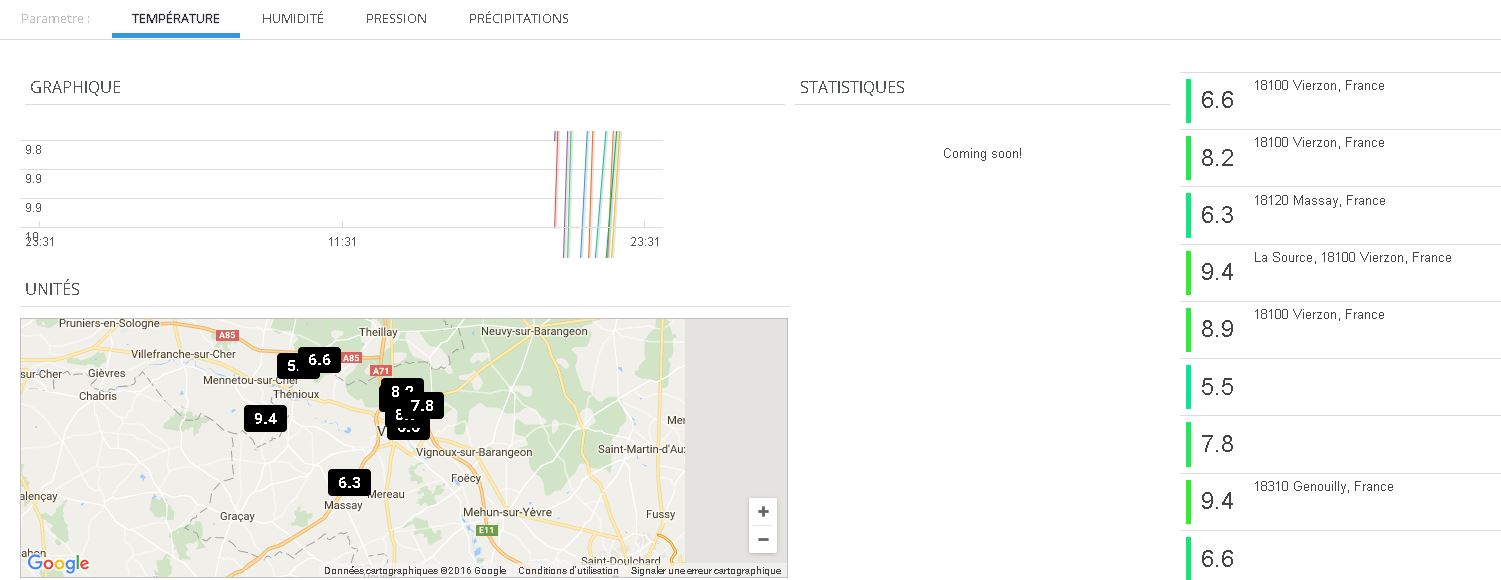This screenshot has height=580, width=1501.
Task: Select the 8.2 Vierzon reading in list
Action: click(x=1217, y=158)
